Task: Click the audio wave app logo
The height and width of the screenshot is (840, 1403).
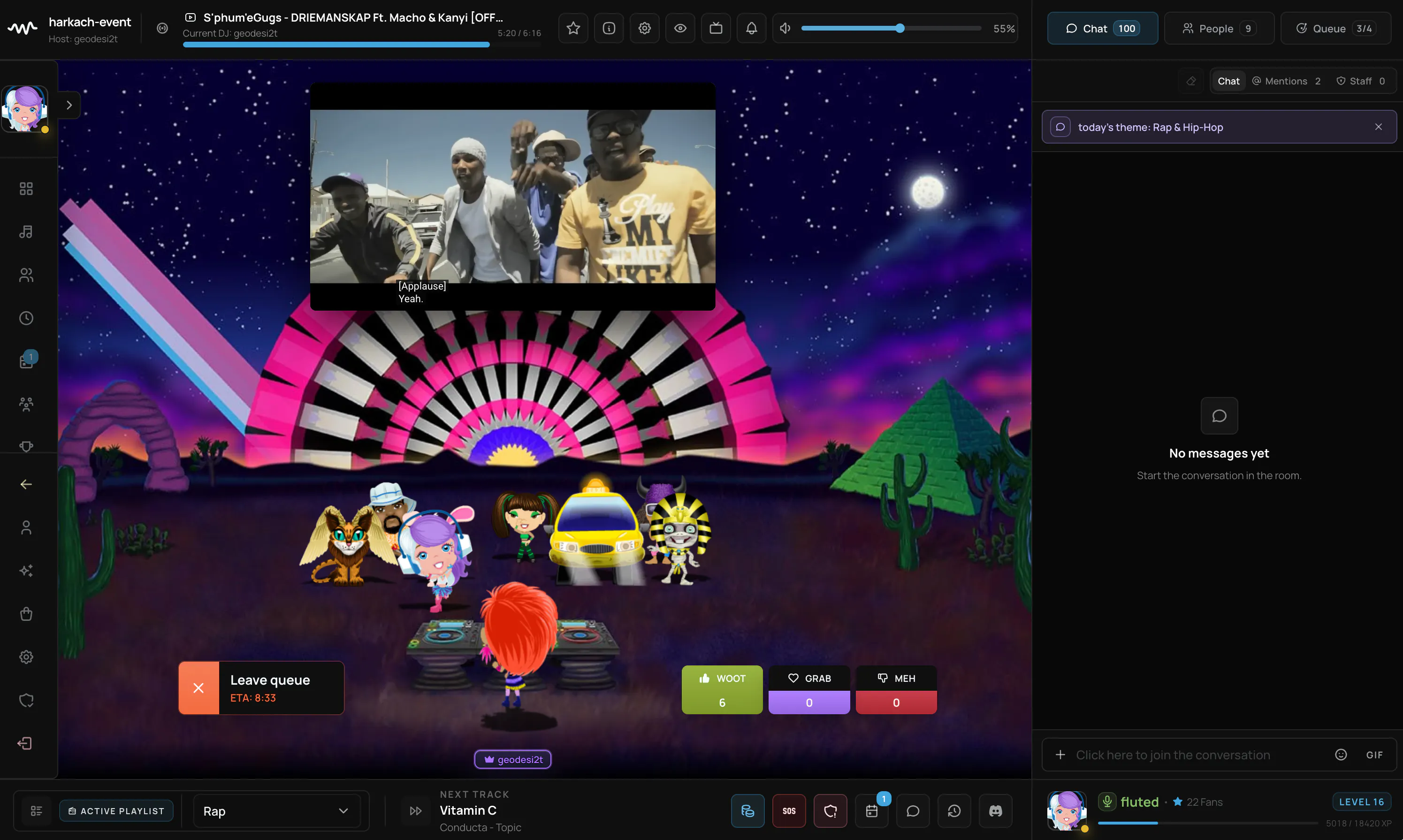Action: [x=23, y=28]
